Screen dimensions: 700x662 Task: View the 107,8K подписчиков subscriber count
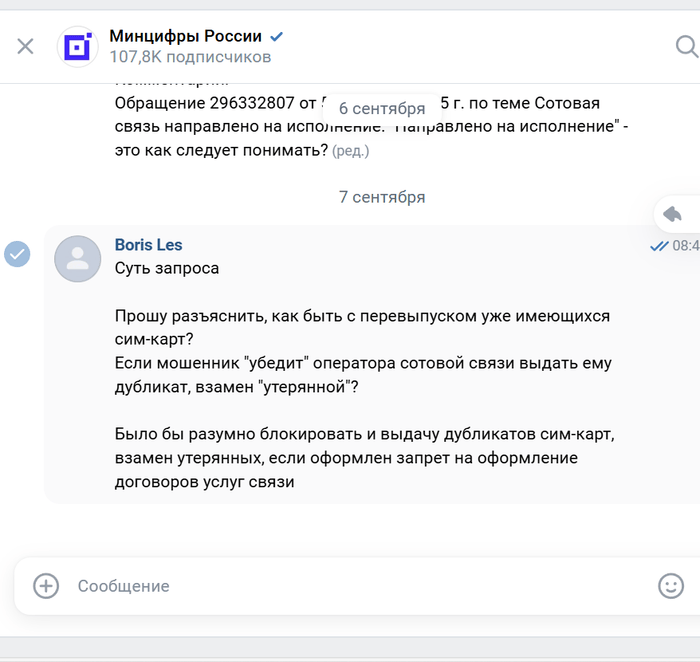click(x=190, y=58)
